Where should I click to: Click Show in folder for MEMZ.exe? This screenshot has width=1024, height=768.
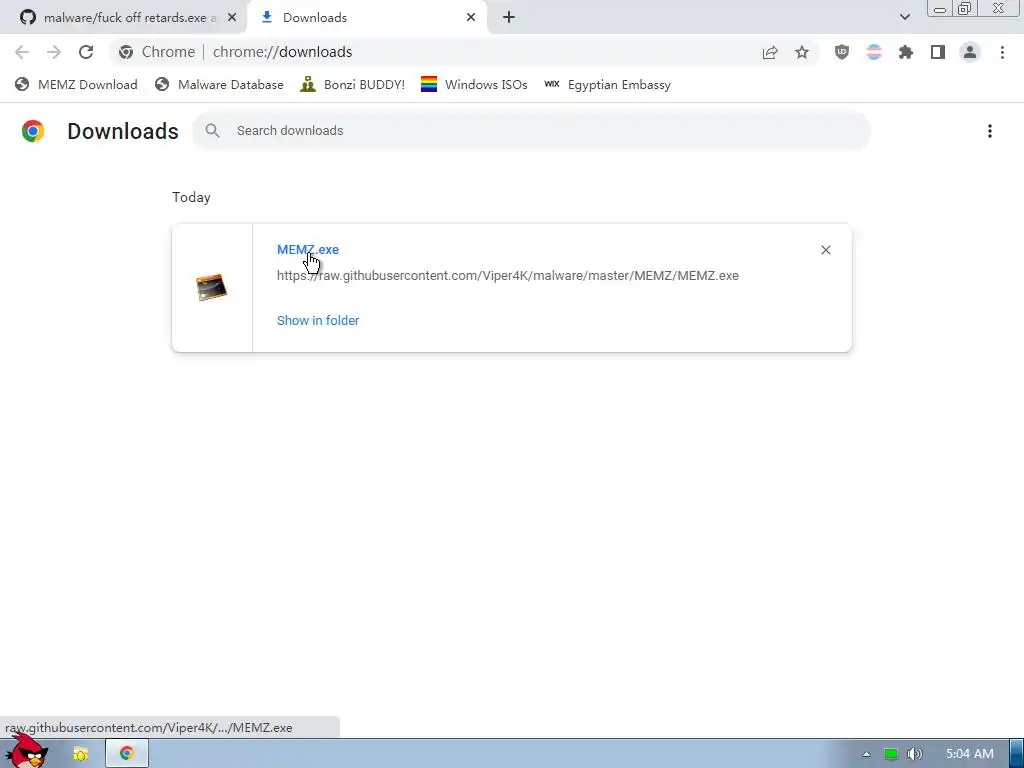[x=318, y=321]
